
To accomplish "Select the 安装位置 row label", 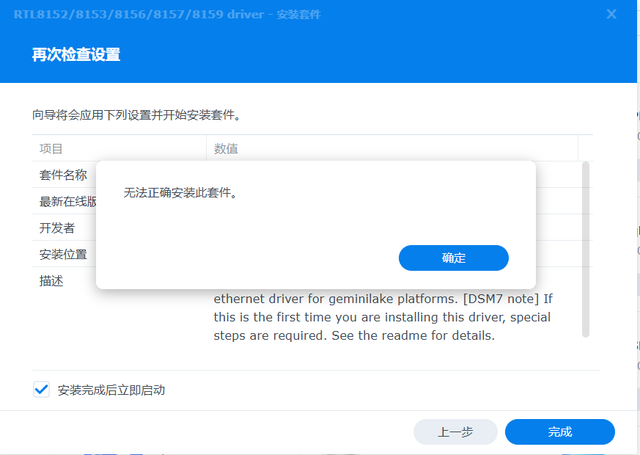I will 63,254.
